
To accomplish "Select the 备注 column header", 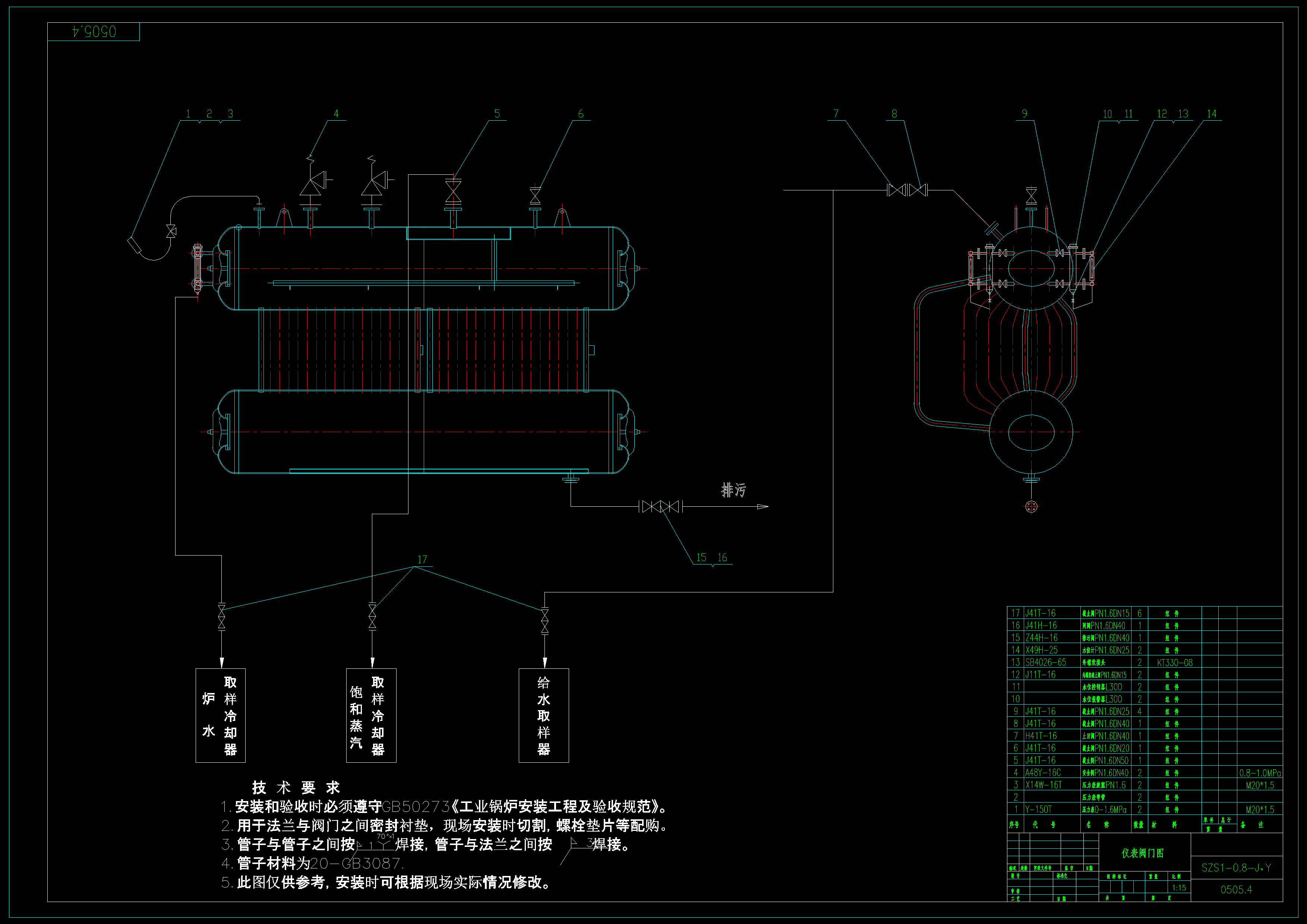I will coord(1252,825).
